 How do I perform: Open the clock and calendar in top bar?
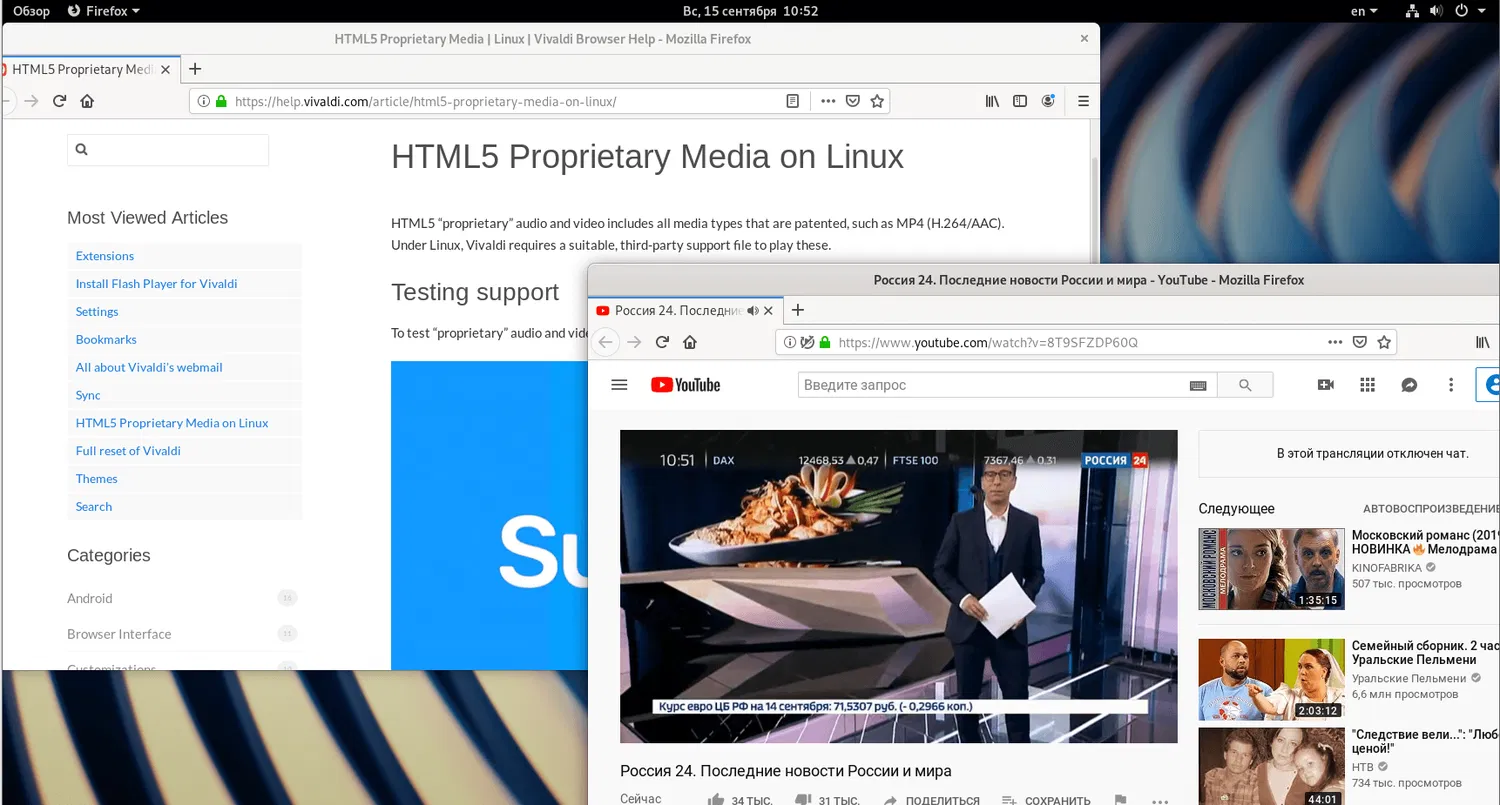[750, 11]
